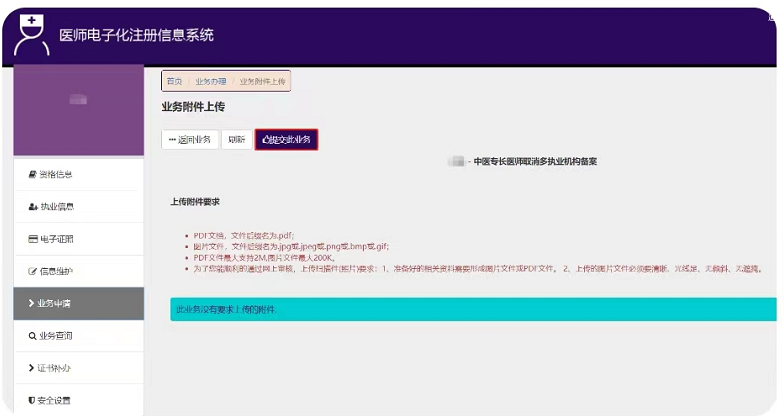Click the blurred user profile in purple panel

click(x=78, y=100)
